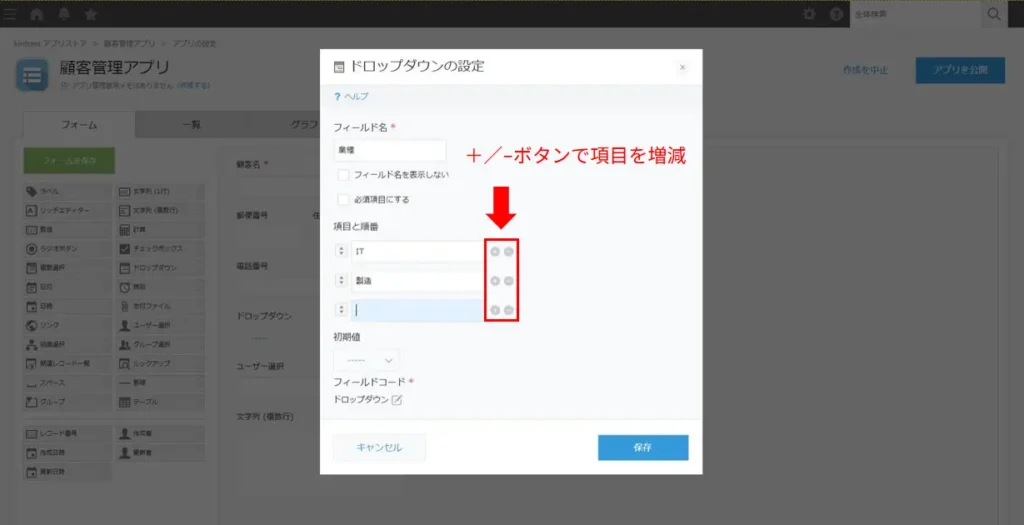
Task: Click kintone アプリストア in the breadcrumb
Action: click(50, 44)
